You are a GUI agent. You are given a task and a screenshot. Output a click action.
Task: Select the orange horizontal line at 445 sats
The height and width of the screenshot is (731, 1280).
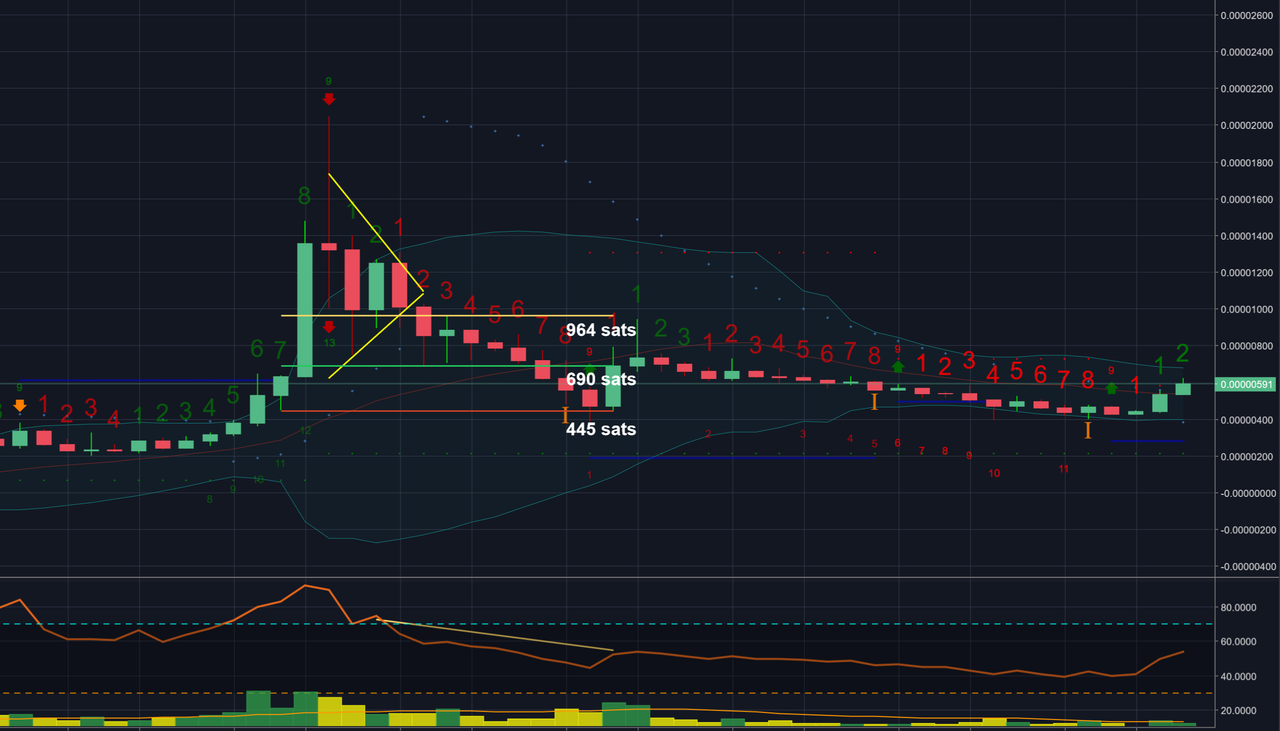click(x=447, y=411)
